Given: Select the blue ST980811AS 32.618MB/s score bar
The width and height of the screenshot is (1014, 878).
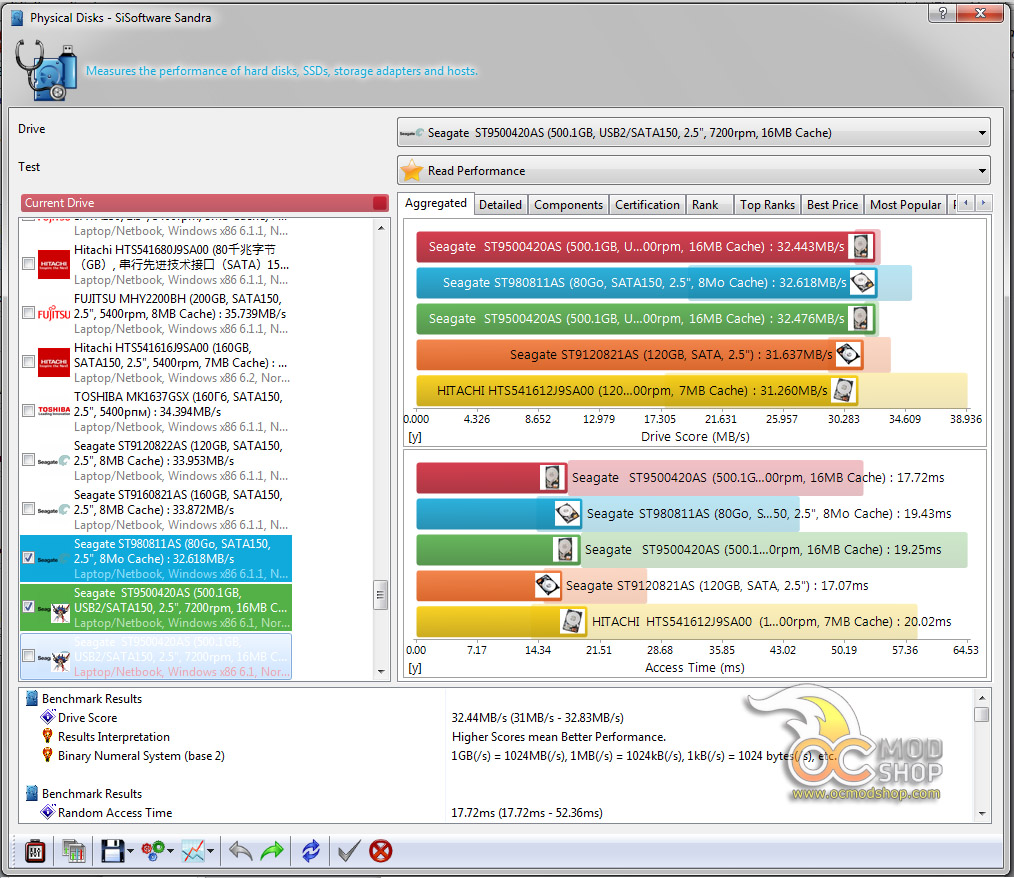Looking at the screenshot, I should [x=647, y=283].
